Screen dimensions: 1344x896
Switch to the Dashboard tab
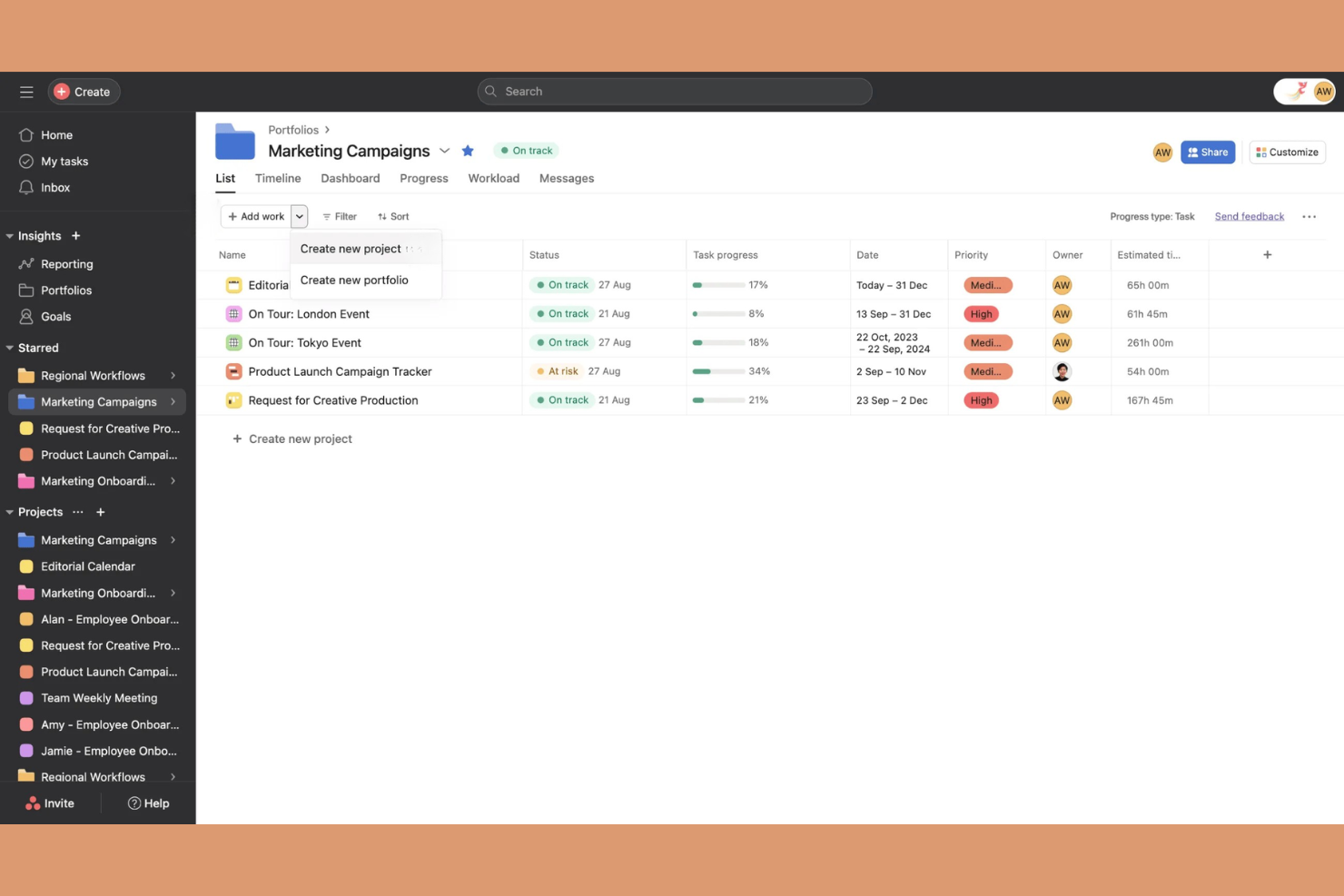click(x=351, y=179)
